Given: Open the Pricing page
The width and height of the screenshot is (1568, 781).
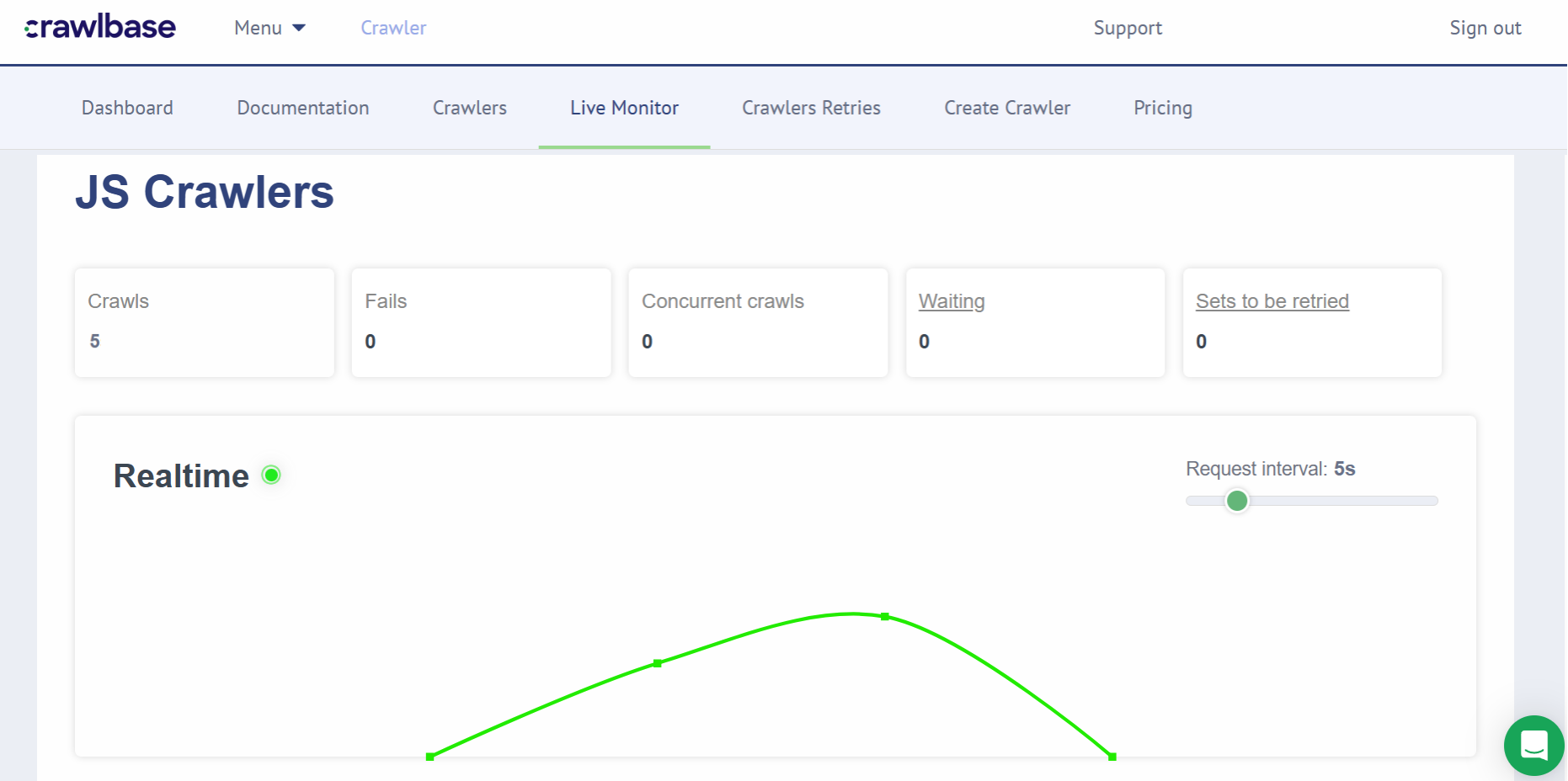Looking at the screenshot, I should point(1162,108).
